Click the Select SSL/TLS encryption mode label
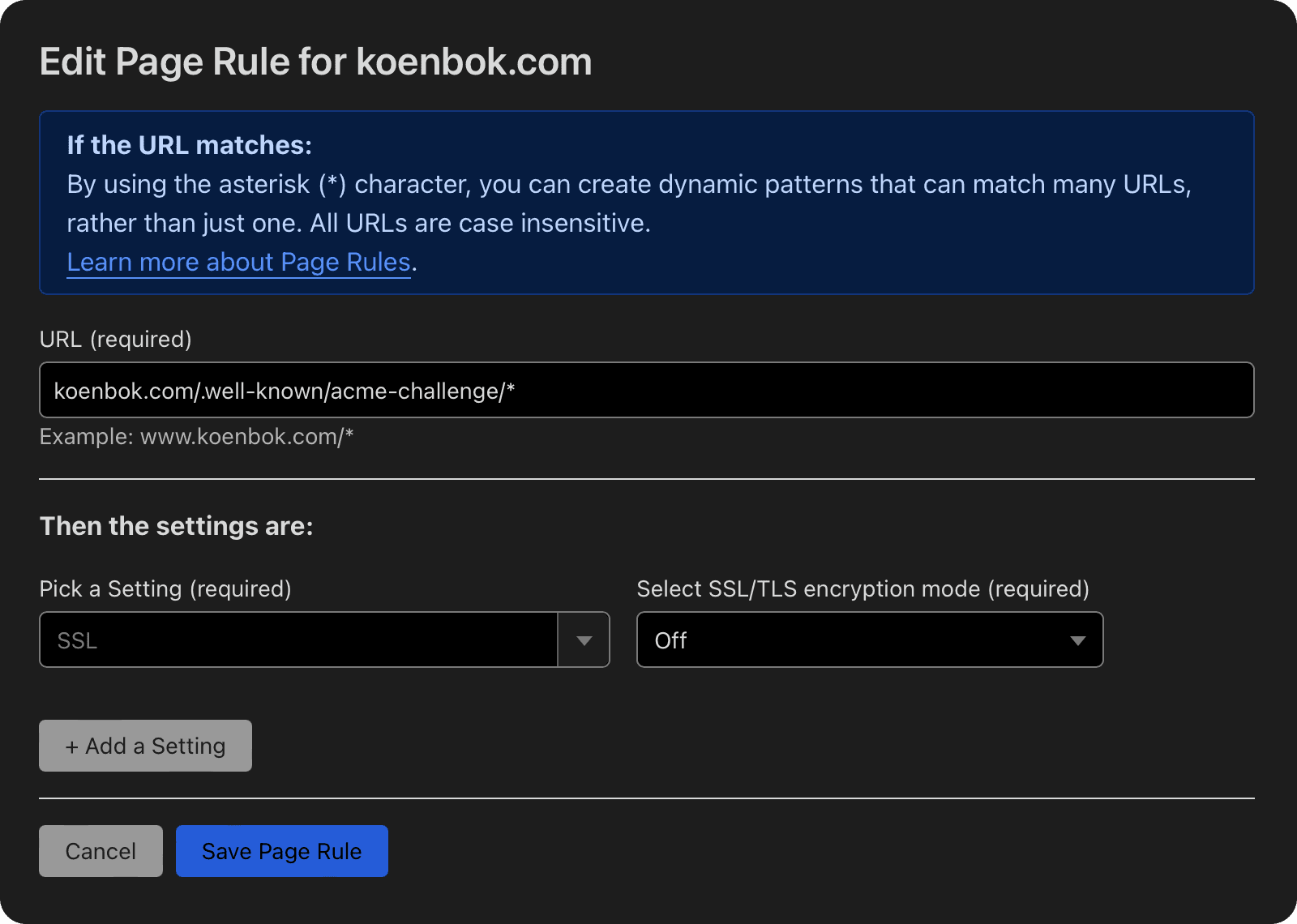This screenshot has height=924, width=1297. click(863, 588)
